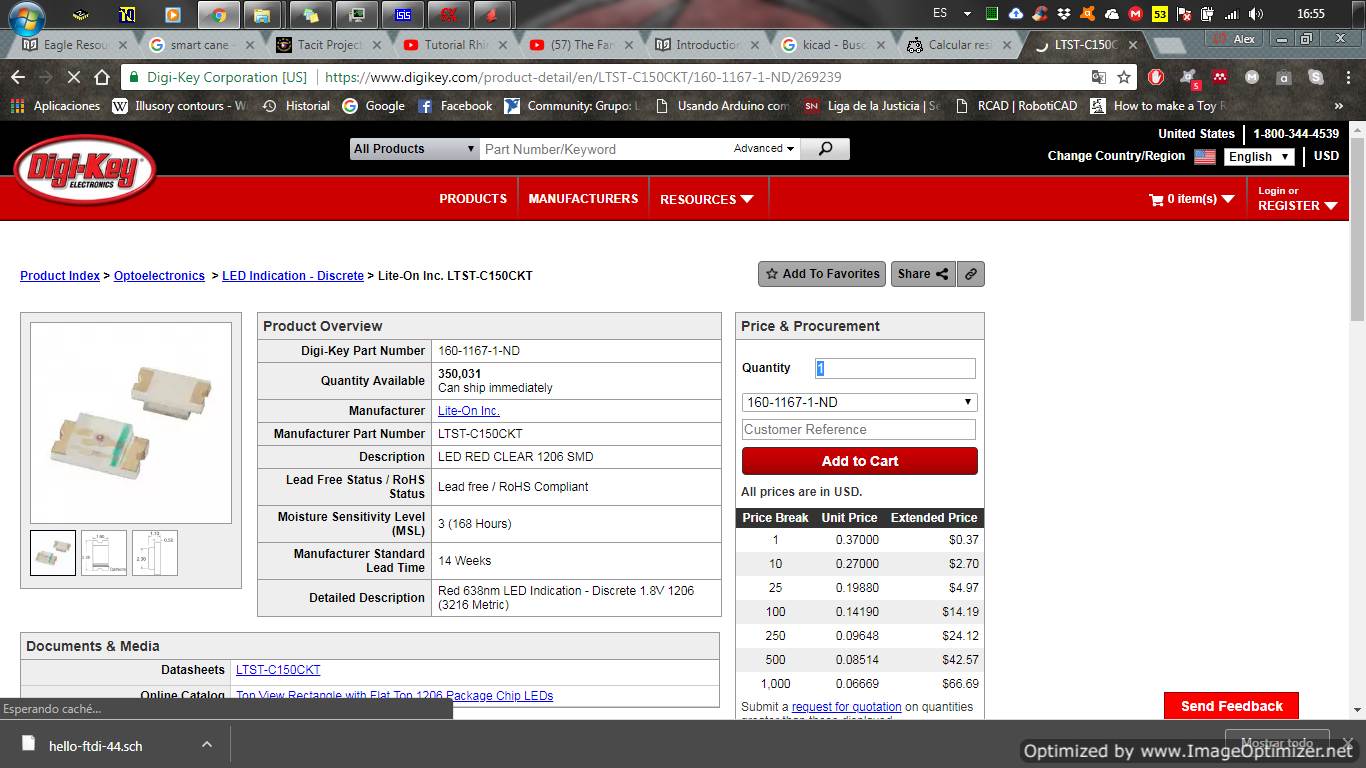The image size is (1366, 768).
Task: Expand the 0 item(s) cart dropdown
Action: coord(1192,199)
